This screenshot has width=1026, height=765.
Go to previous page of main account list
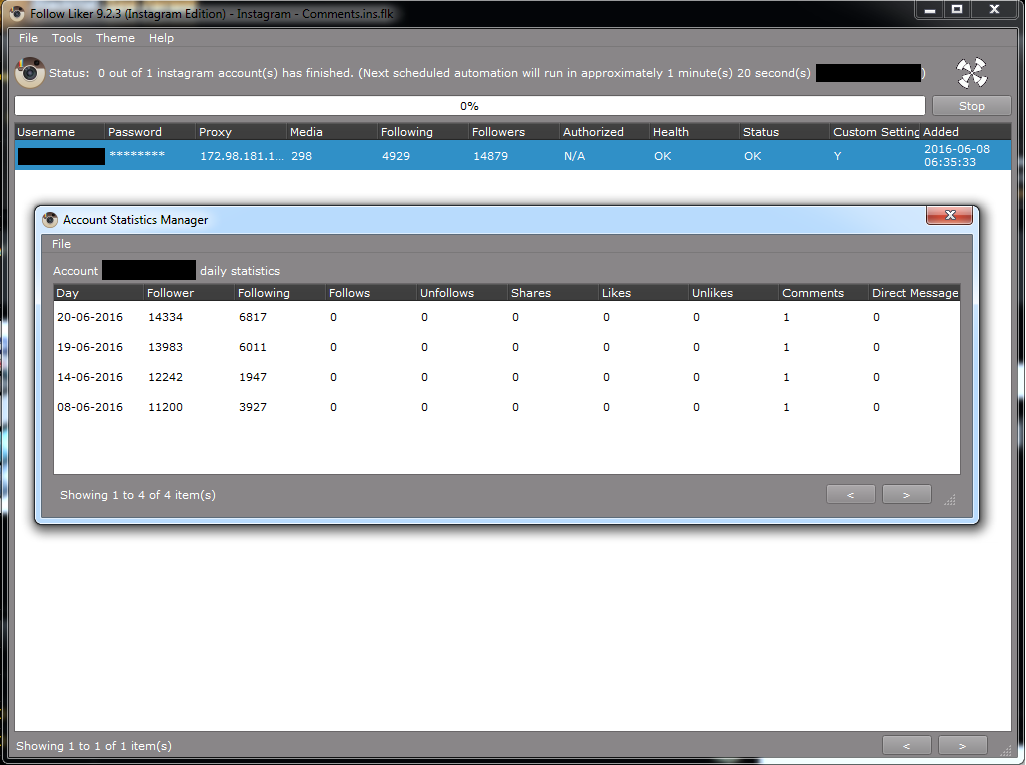point(906,745)
